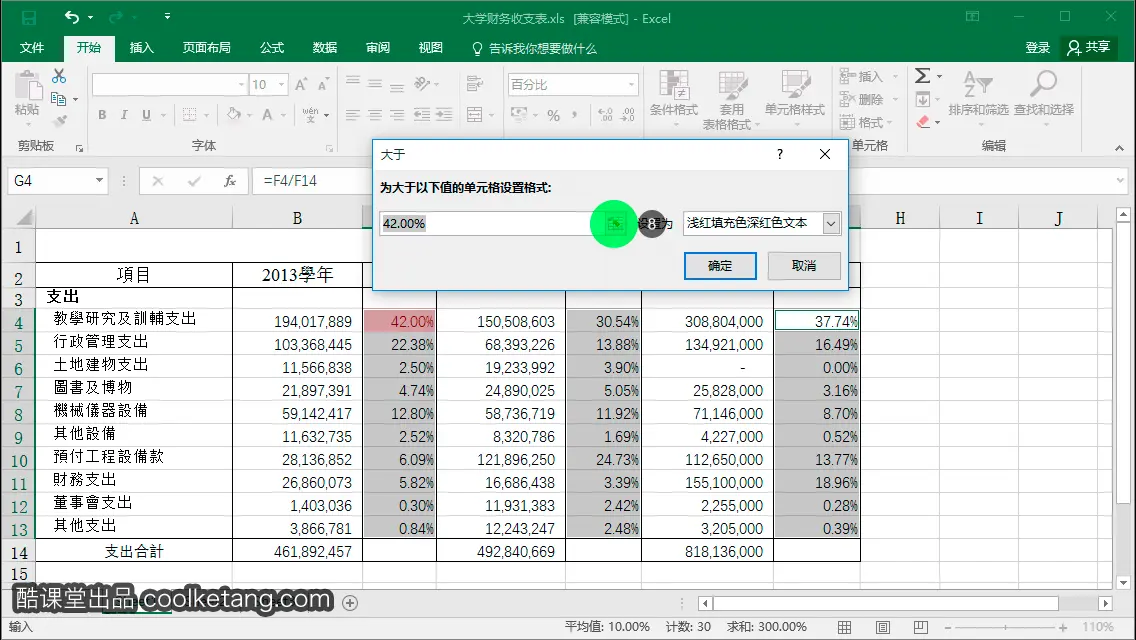Increase font size with larger A icon
1136x640 pixels.
pos(301,85)
